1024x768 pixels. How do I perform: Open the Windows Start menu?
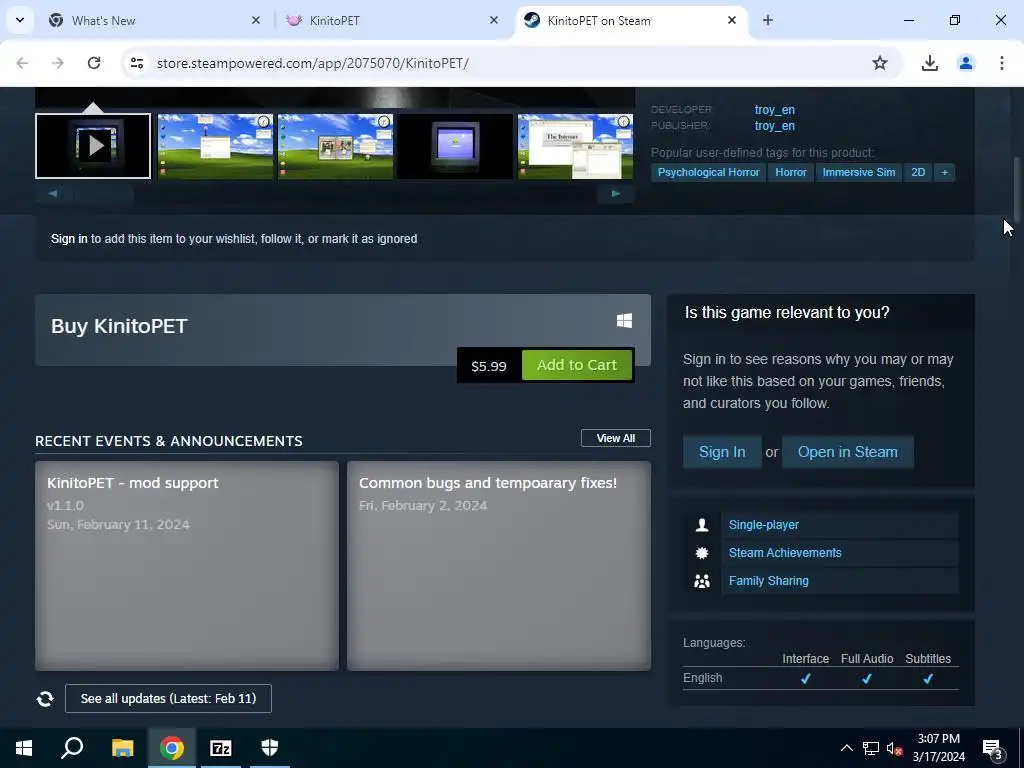point(24,748)
